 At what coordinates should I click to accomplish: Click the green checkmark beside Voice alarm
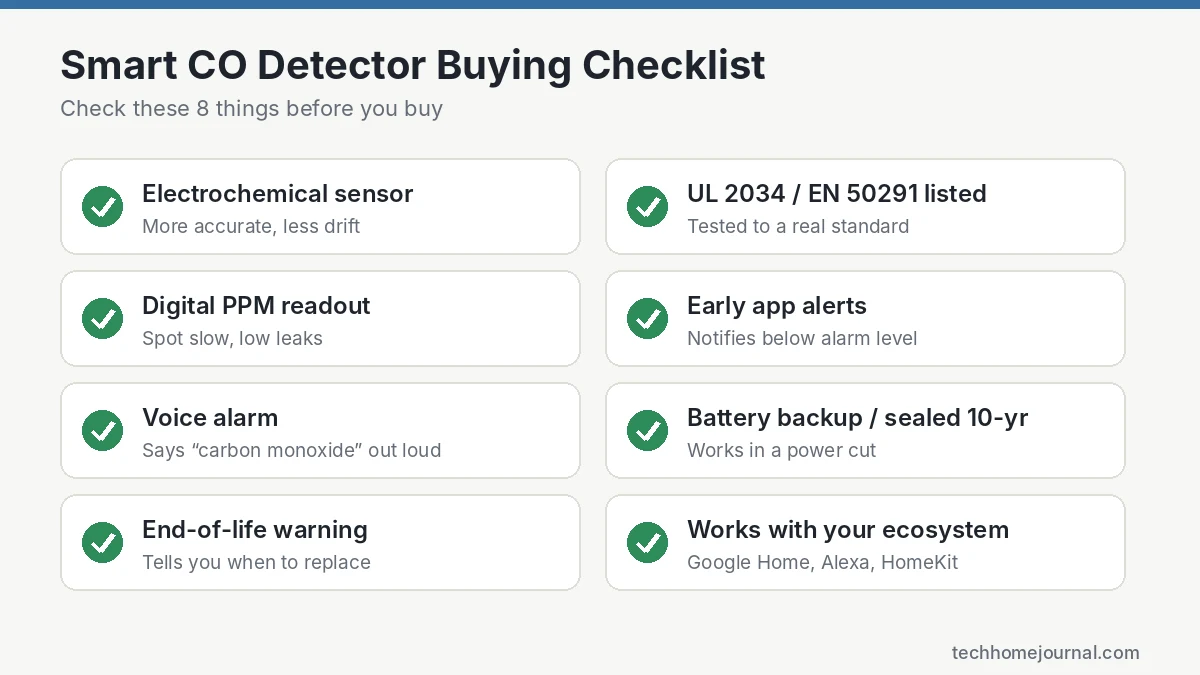(102, 431)
